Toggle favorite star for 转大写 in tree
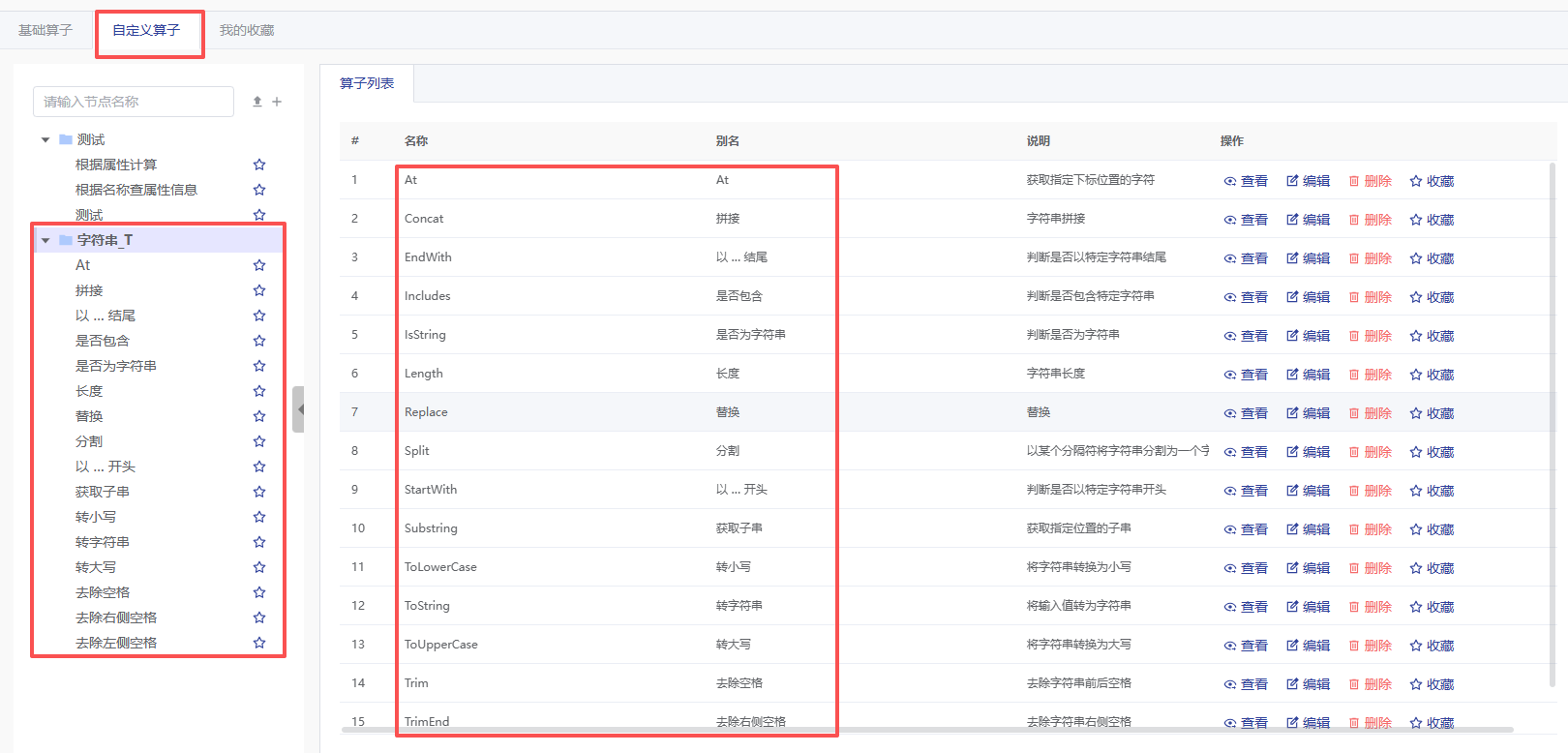This screenshot has width=1568, height=753. (259, 567)
